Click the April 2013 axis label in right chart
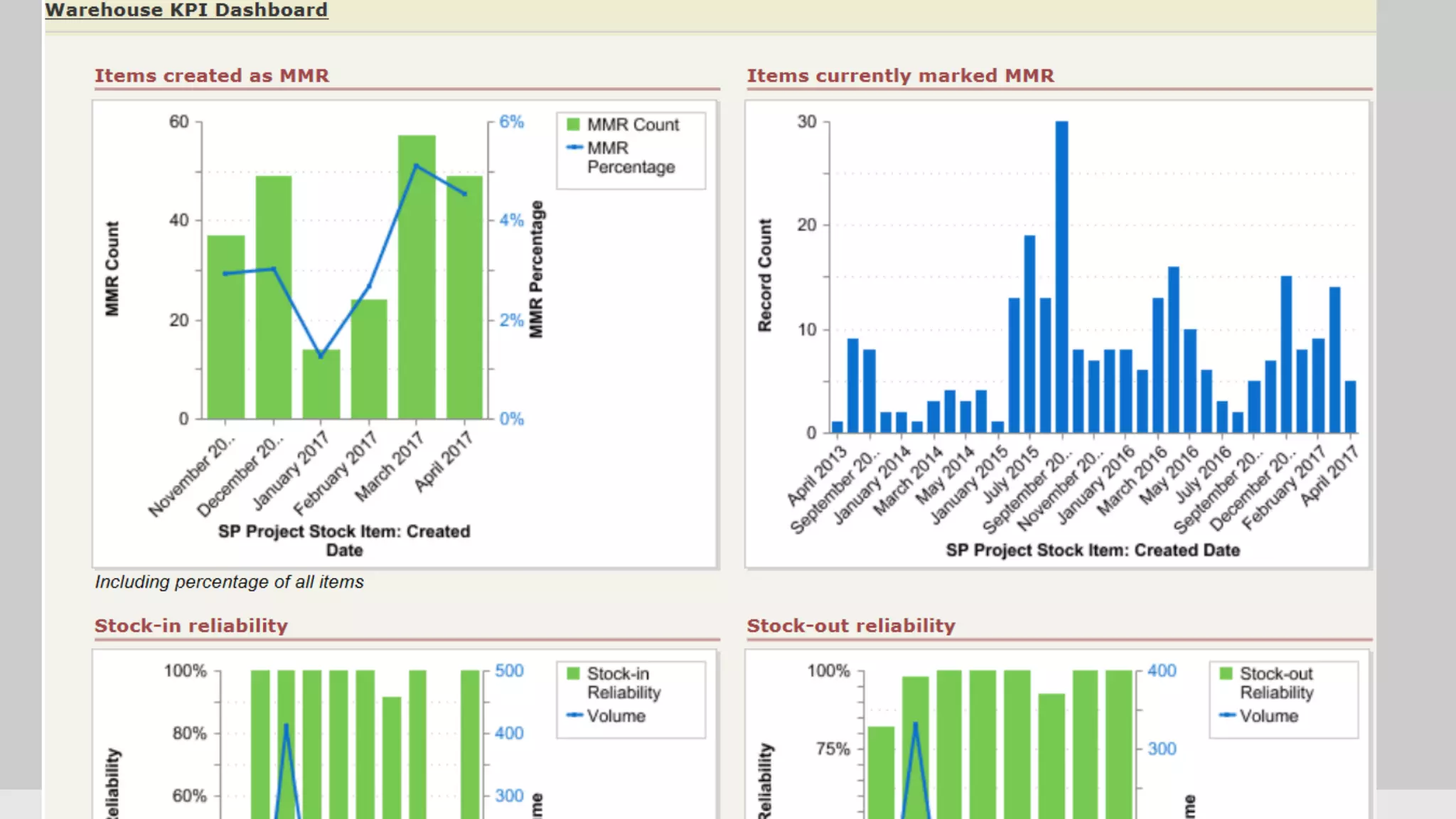Viewport: 1456px width, 819px height. 818,475
